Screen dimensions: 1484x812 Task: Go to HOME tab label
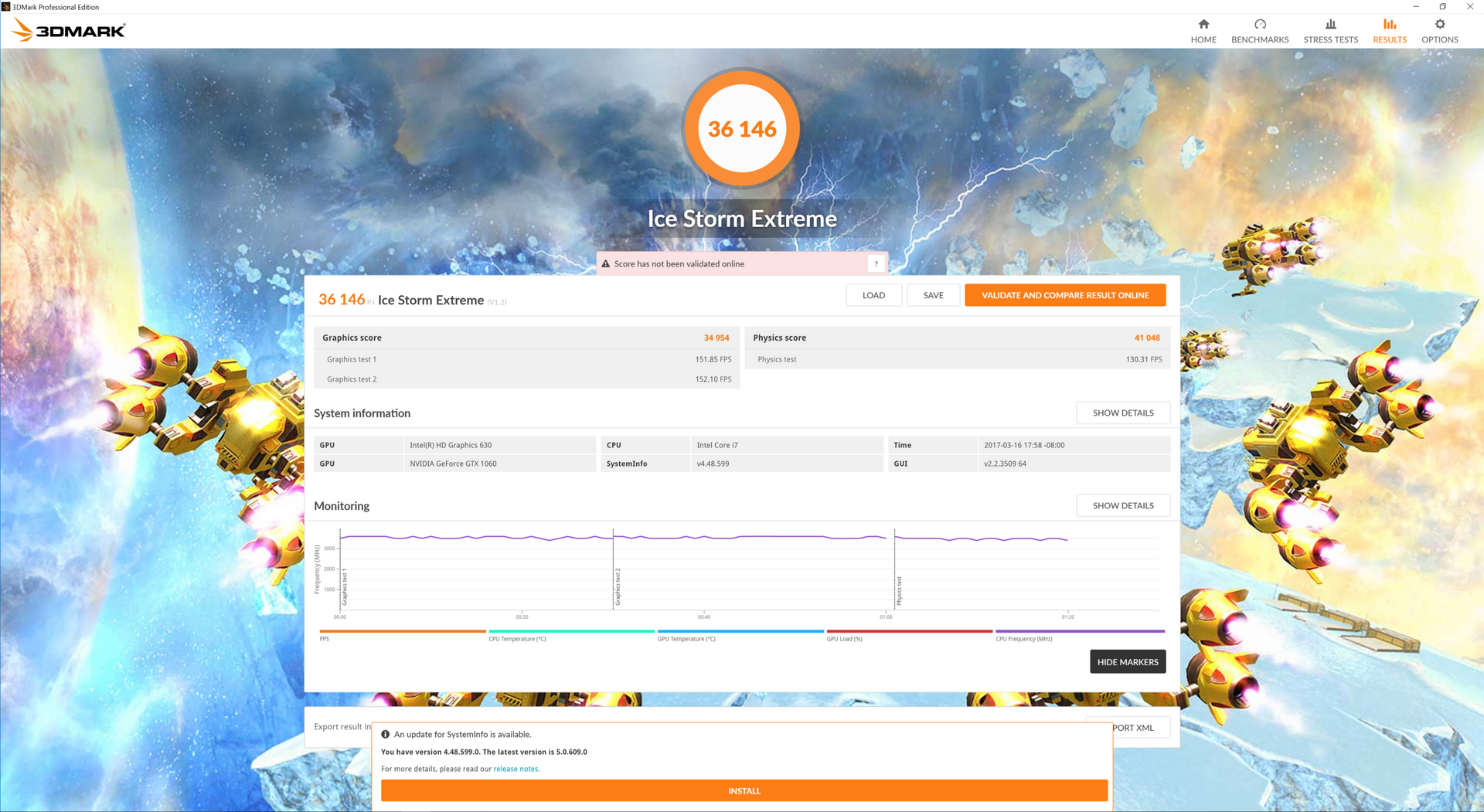coord(1203,39)
